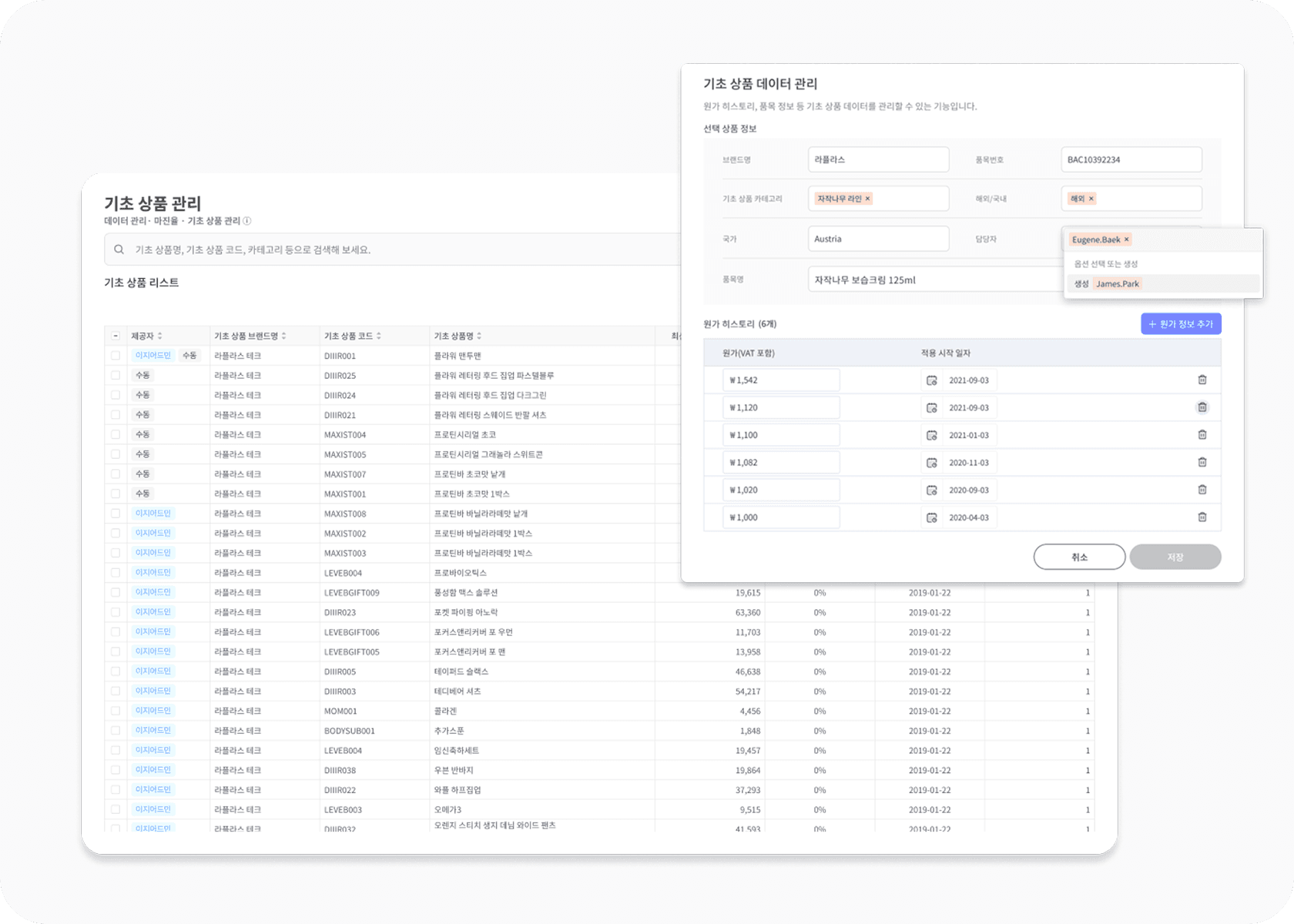Click the product name 프로바이오틱스
1294x924 pixels.
pyautogui.click(x=460, y=573)
